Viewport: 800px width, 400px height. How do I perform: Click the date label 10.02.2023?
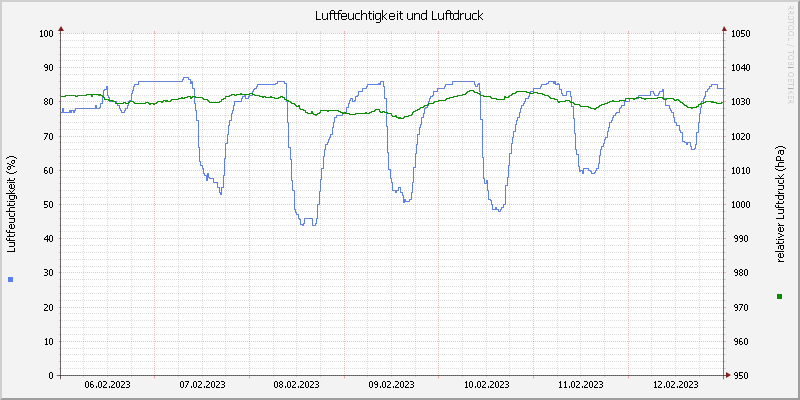tap(486, 385)
